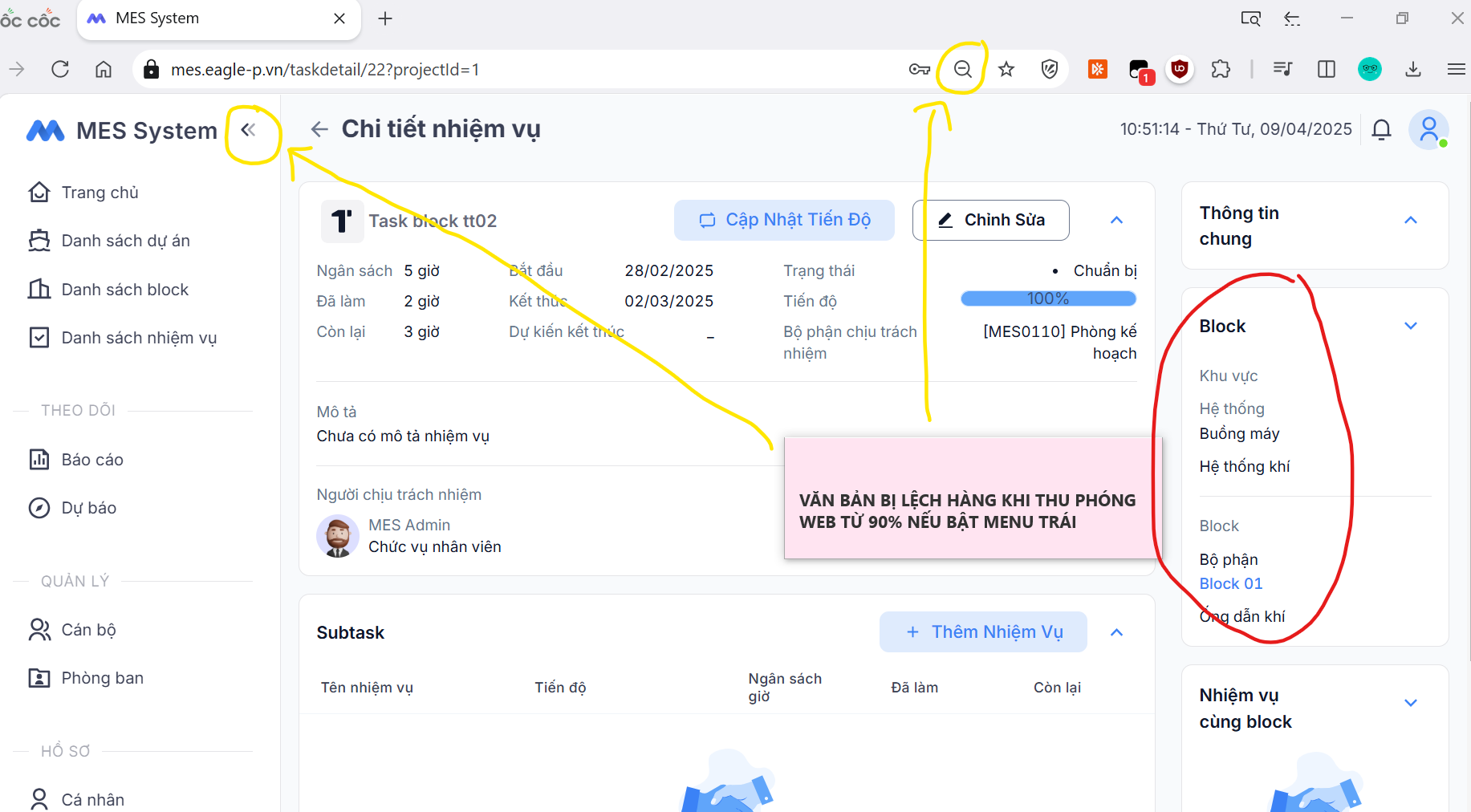Collapse the Task block tt02 card

pyautogui.click(x=1116, y=220)
